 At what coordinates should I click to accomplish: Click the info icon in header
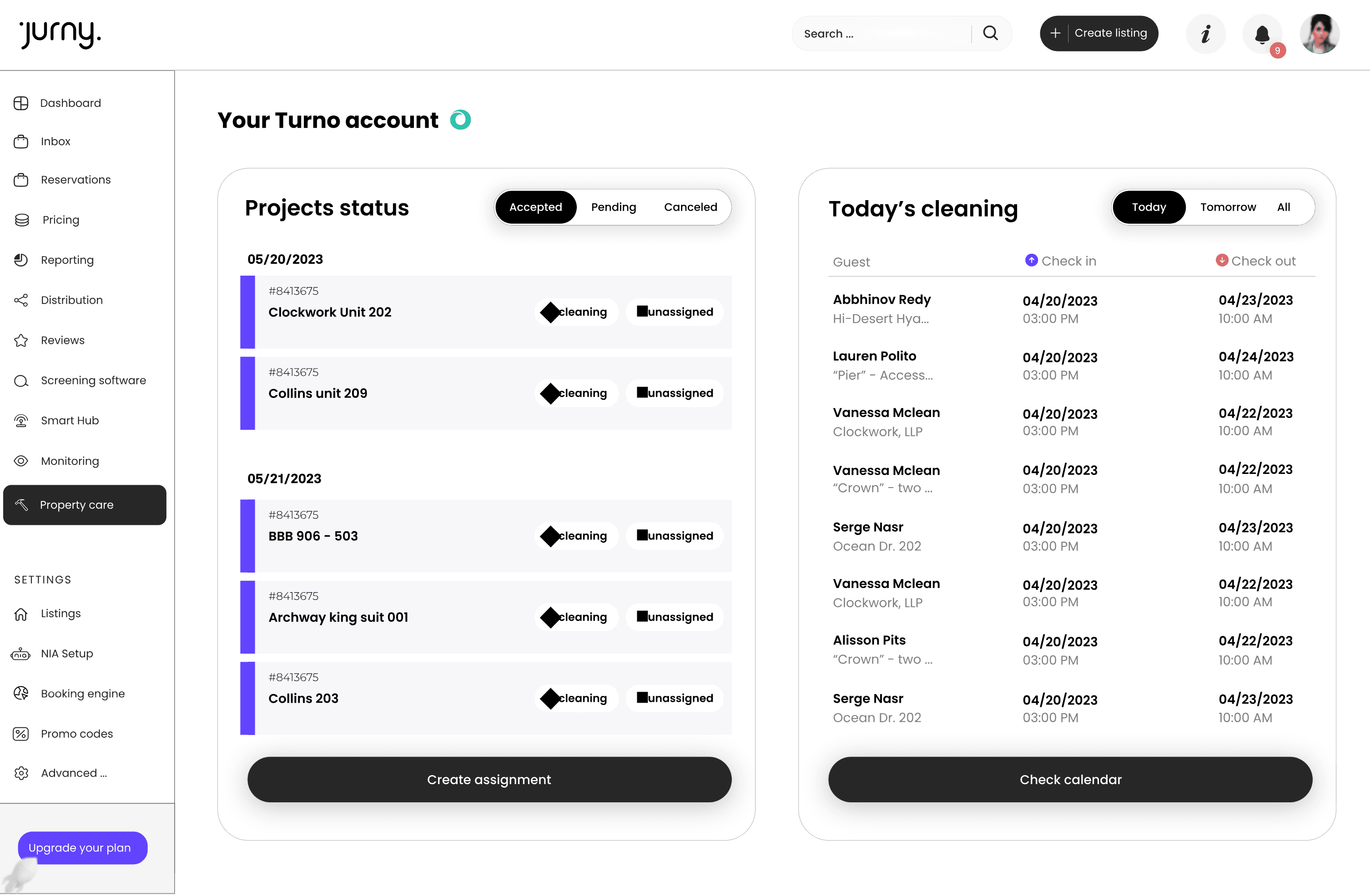click(1205, 34)
